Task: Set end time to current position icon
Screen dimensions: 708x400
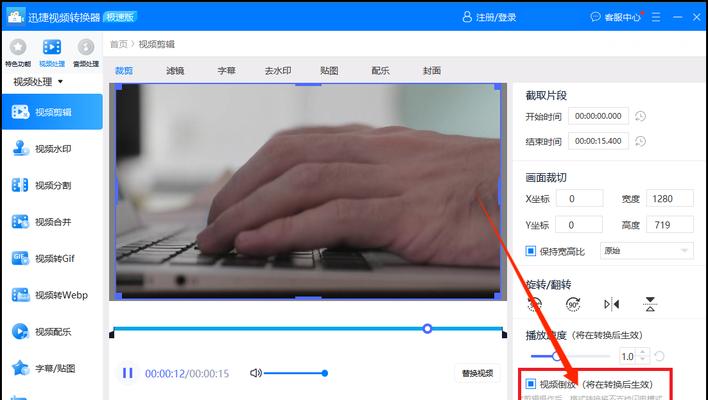Action: pos(640,141)
